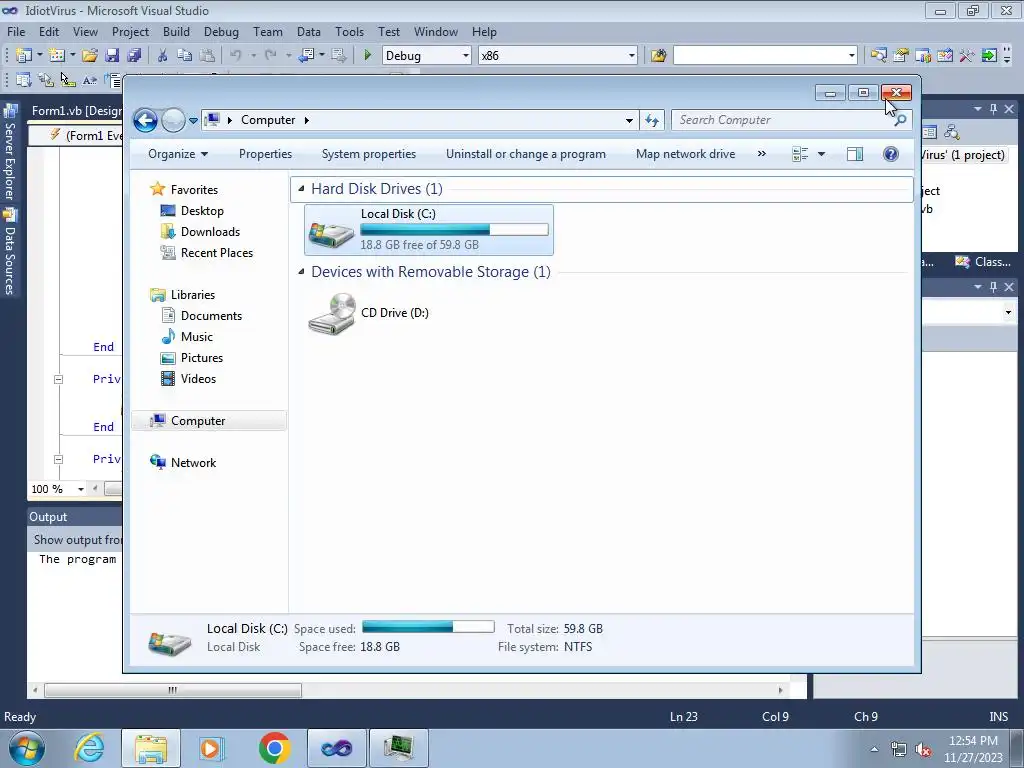
Task: Click the Copy toolbar icon
Action: tap(185, 56)
